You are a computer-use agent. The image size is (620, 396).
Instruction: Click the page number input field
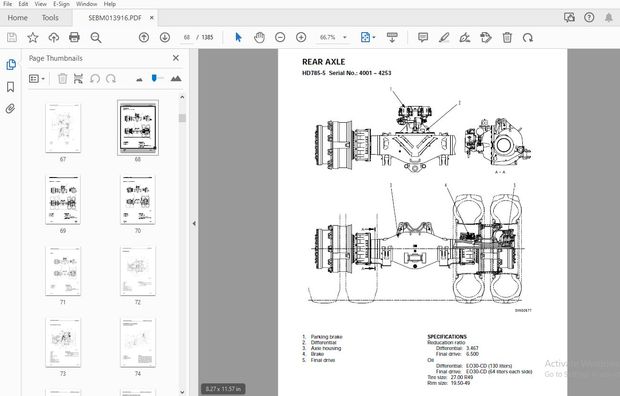(187, 38)
